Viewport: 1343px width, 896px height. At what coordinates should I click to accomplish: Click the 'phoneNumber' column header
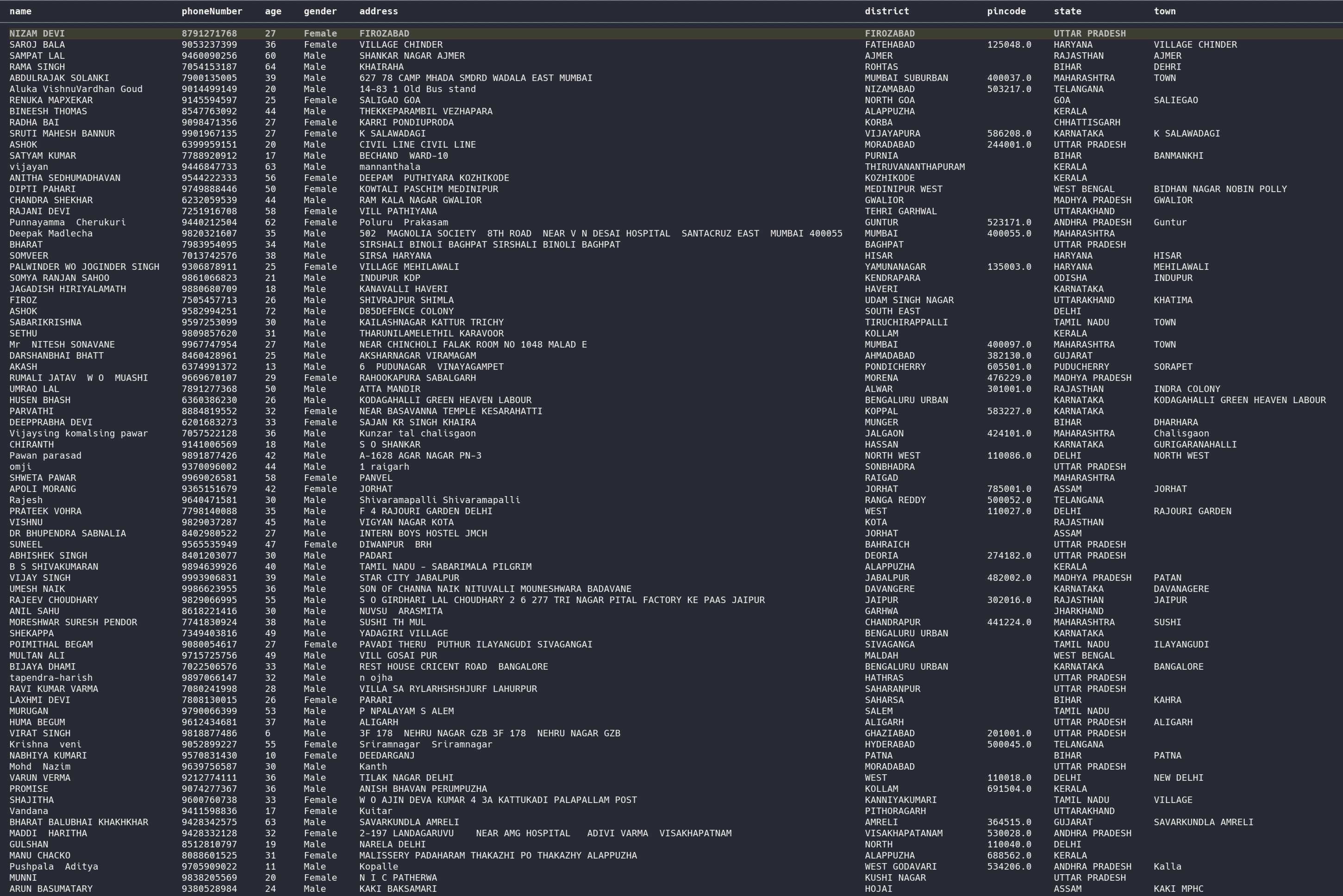pyautogui.click(x=212, y=12)
